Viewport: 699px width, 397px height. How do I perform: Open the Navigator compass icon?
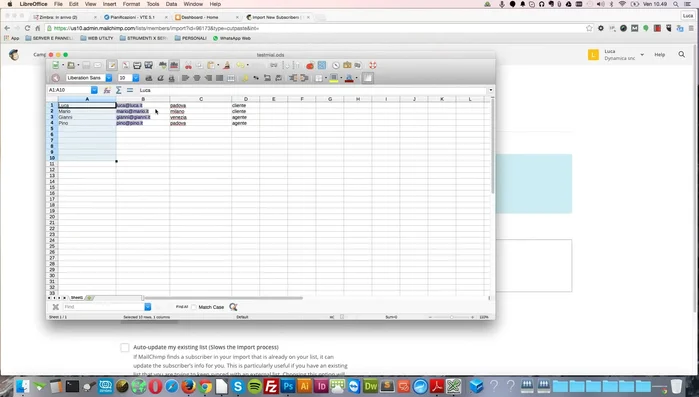(336, 65)
